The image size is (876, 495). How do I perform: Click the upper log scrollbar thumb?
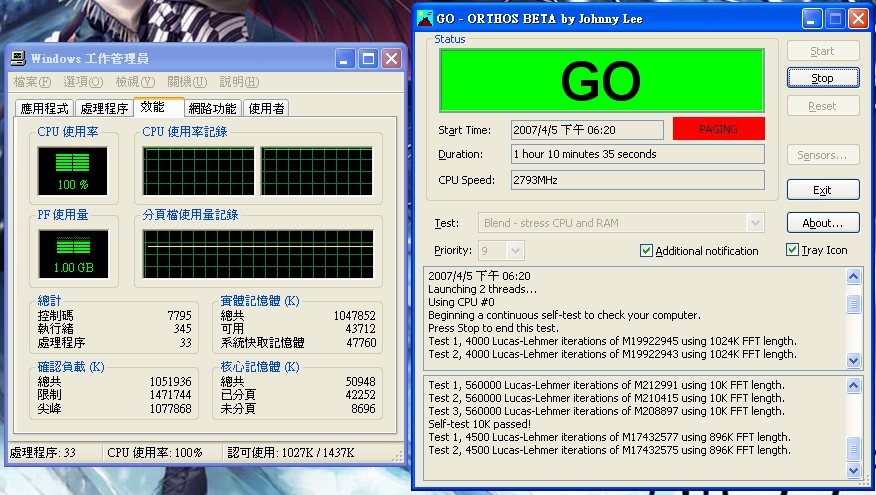(x=853, y=304)
